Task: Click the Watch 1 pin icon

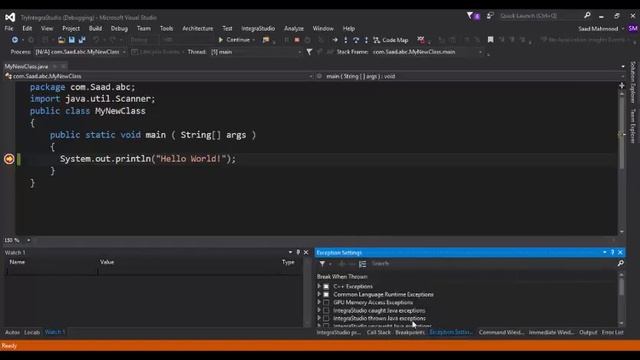Action: (x=298, y=252)
